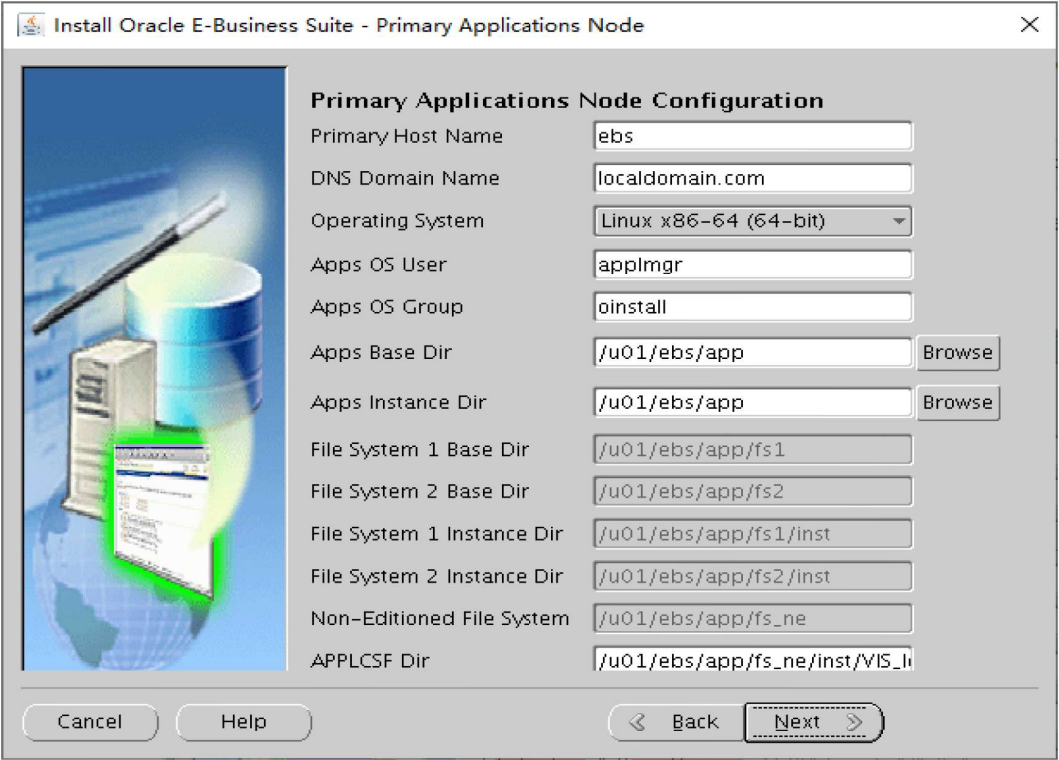Focus the Apps OS User field

tap(753, 265)
